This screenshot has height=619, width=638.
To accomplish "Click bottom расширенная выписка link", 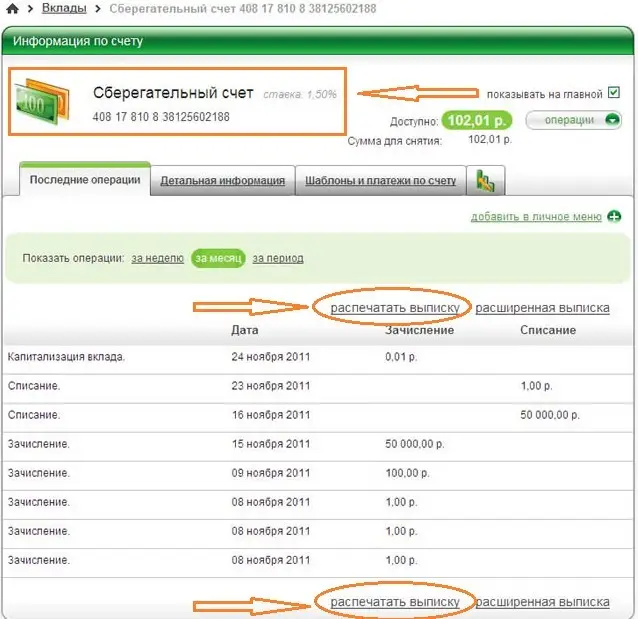I will (542, 602).
